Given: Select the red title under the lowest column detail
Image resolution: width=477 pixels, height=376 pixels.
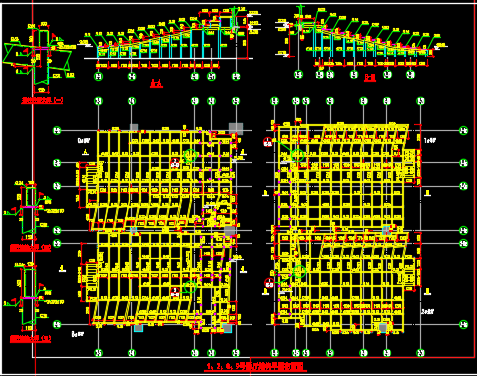Looking at the screenshot, I should (30, 339).
